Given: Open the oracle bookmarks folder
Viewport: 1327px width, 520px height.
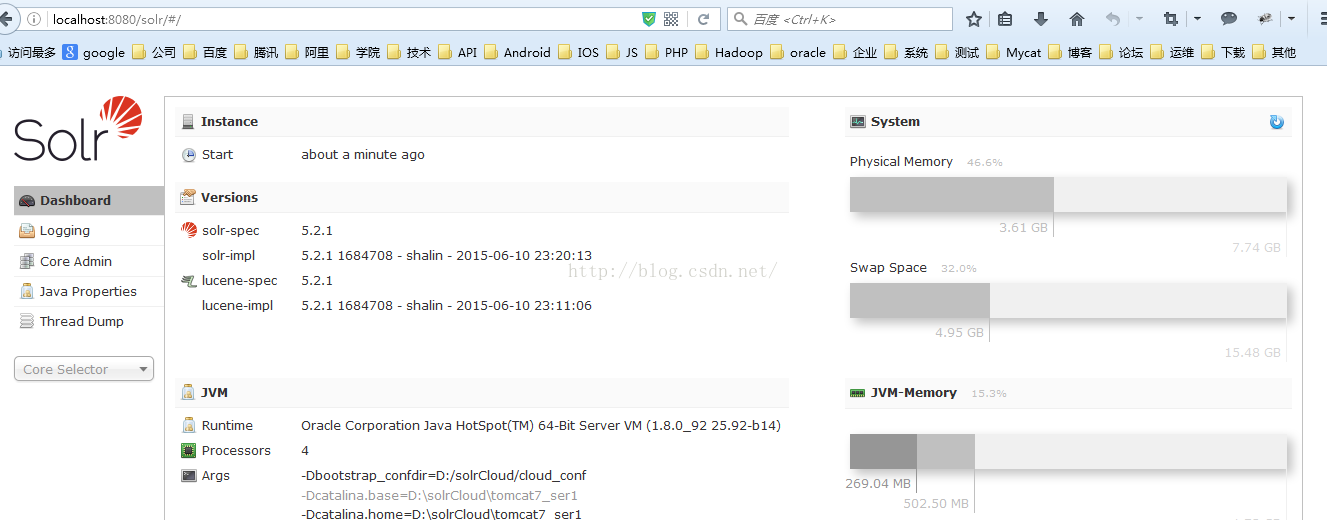Looking at the screenshot, I should 798,53.
